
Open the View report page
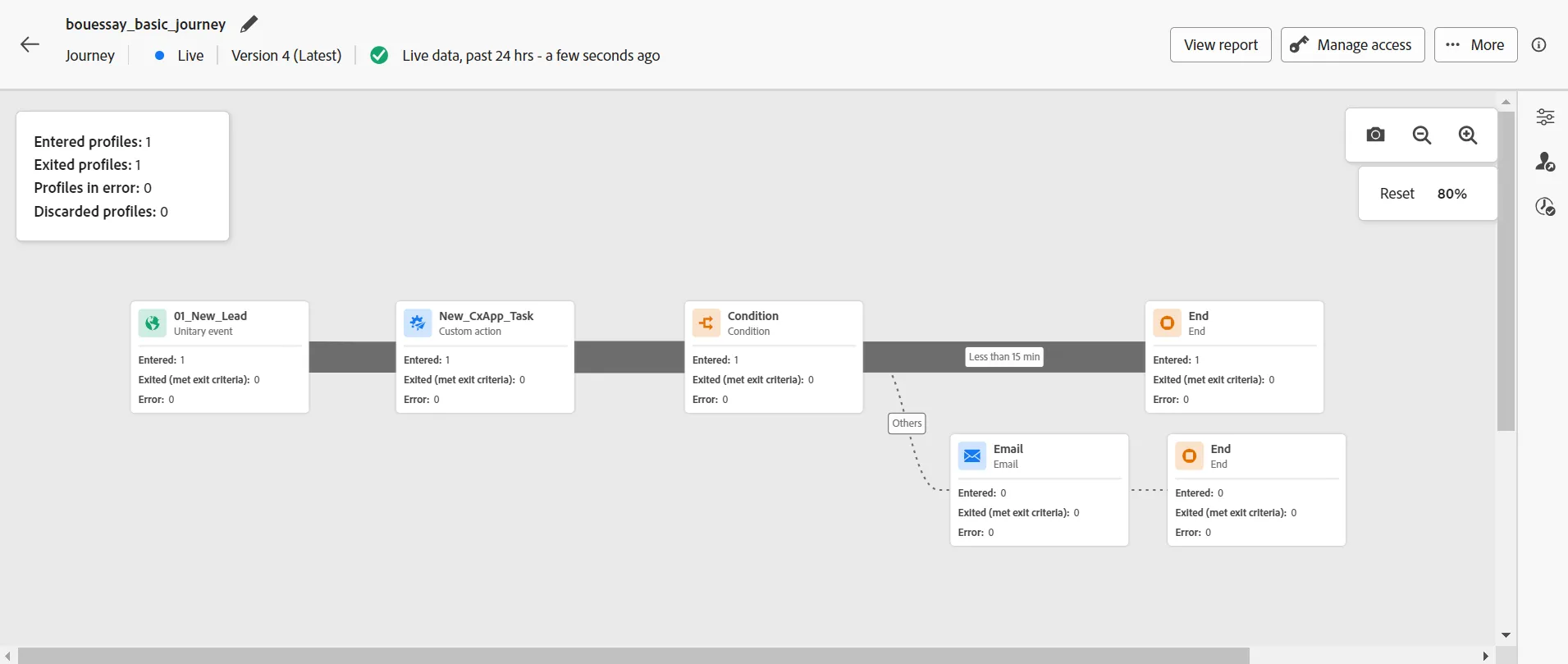1221,45
